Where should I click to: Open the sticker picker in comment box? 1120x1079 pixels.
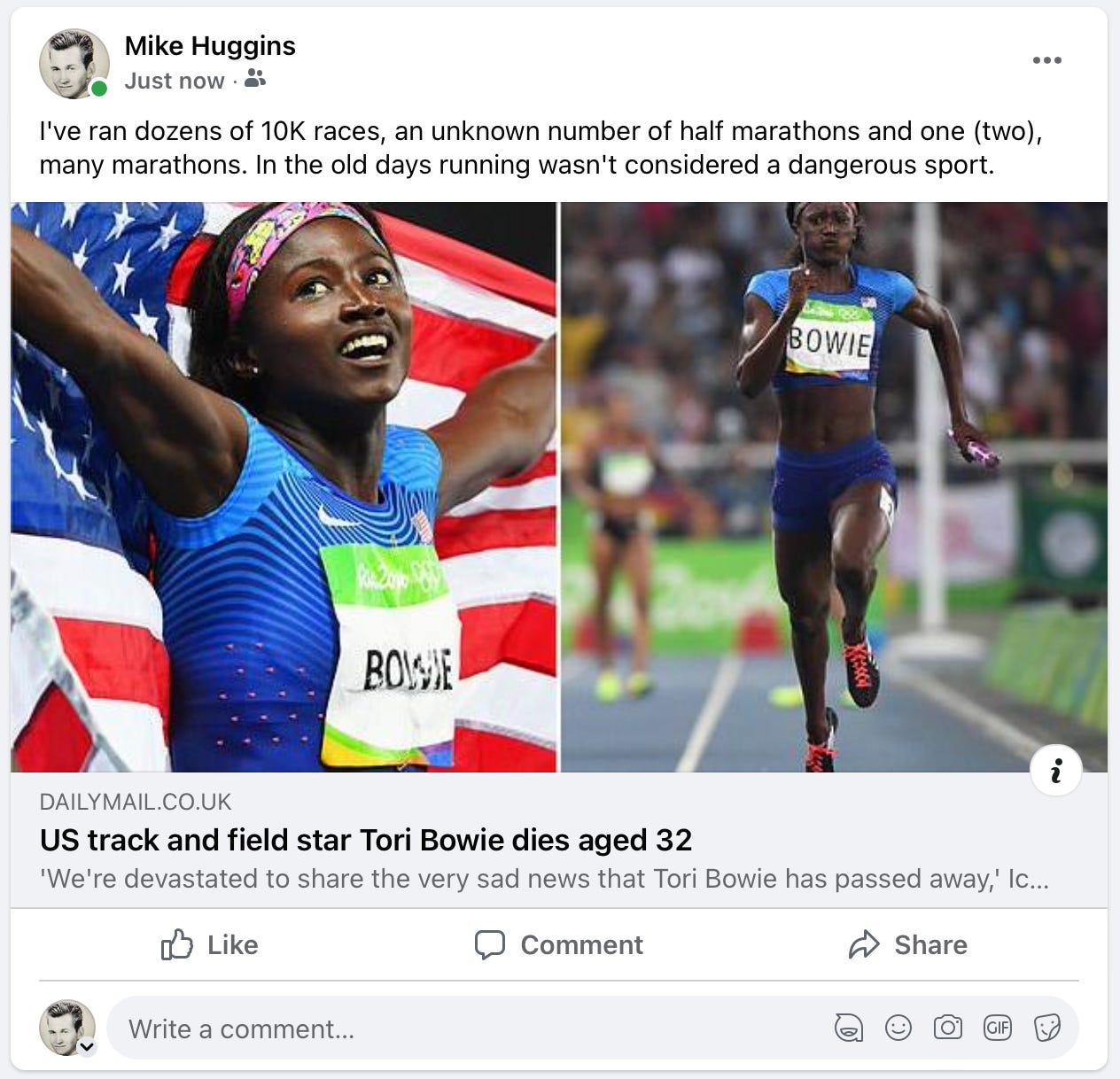[1046, 1028]
